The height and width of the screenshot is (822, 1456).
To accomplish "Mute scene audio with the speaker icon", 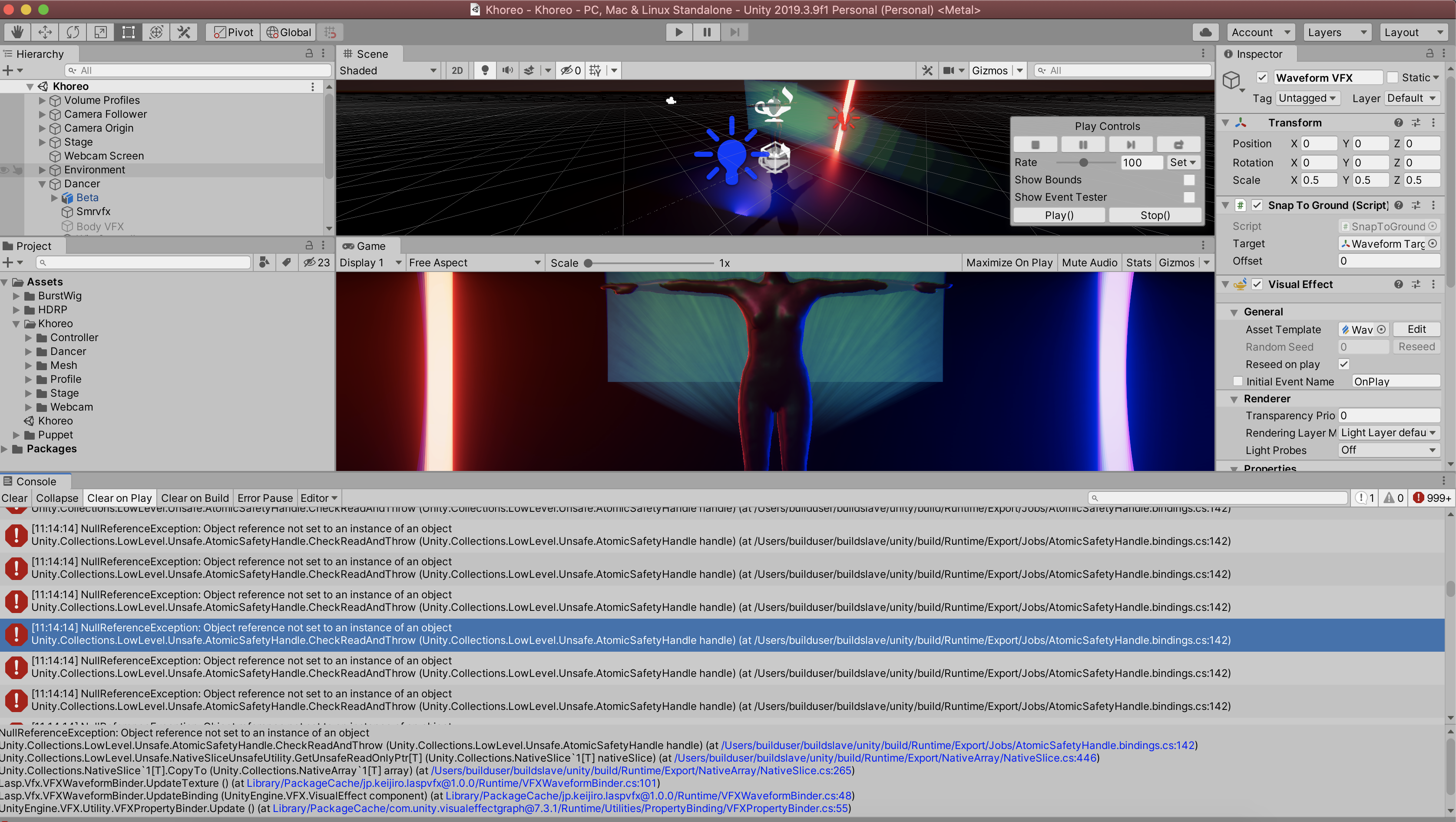I will 507,70.
